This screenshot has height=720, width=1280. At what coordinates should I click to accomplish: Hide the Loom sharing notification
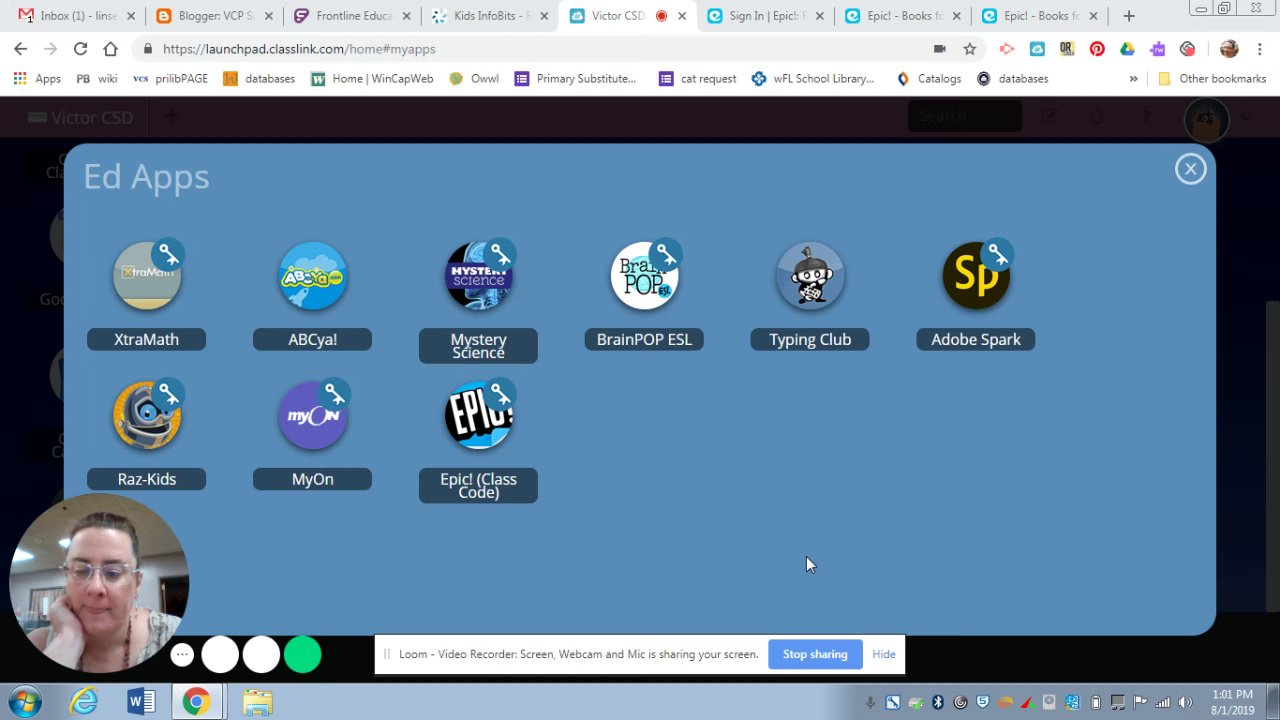pos(884,654)
